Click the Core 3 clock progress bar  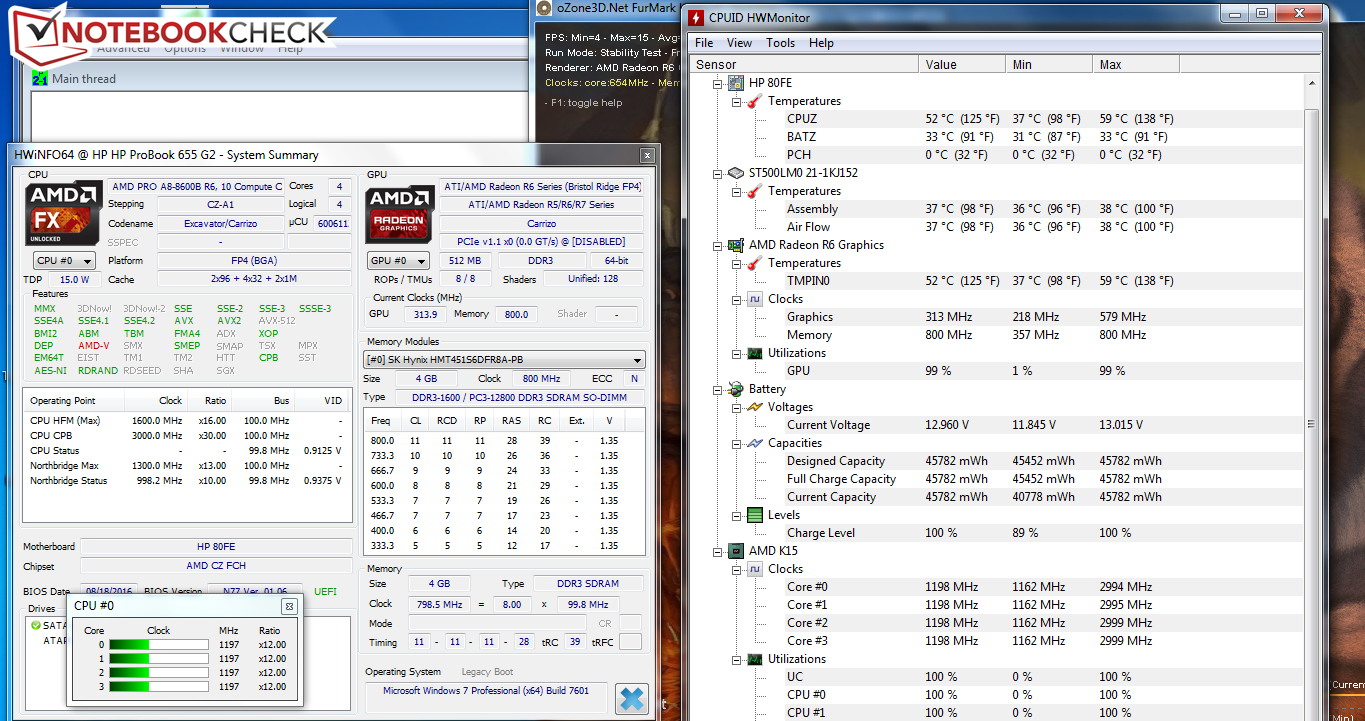click(157, 686)
